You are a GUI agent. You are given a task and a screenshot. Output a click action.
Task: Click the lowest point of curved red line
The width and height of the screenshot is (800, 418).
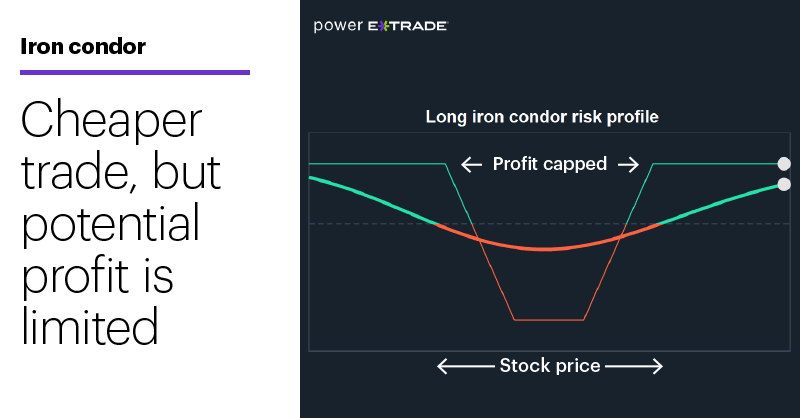tap(545, 249)
